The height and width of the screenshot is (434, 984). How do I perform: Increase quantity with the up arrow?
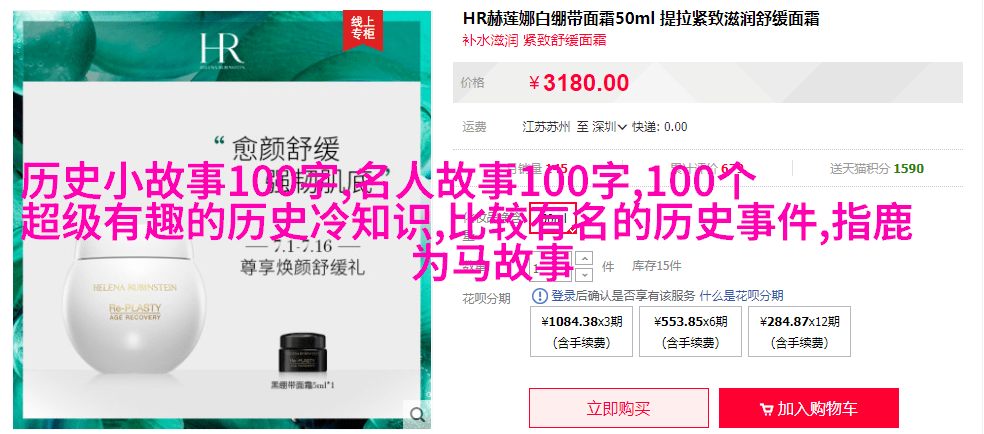pos(584,258)
